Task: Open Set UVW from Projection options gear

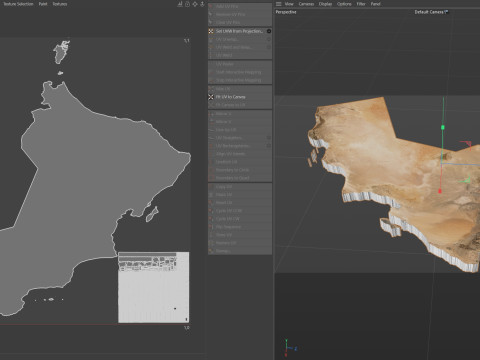Action: [x=269, y=31]
